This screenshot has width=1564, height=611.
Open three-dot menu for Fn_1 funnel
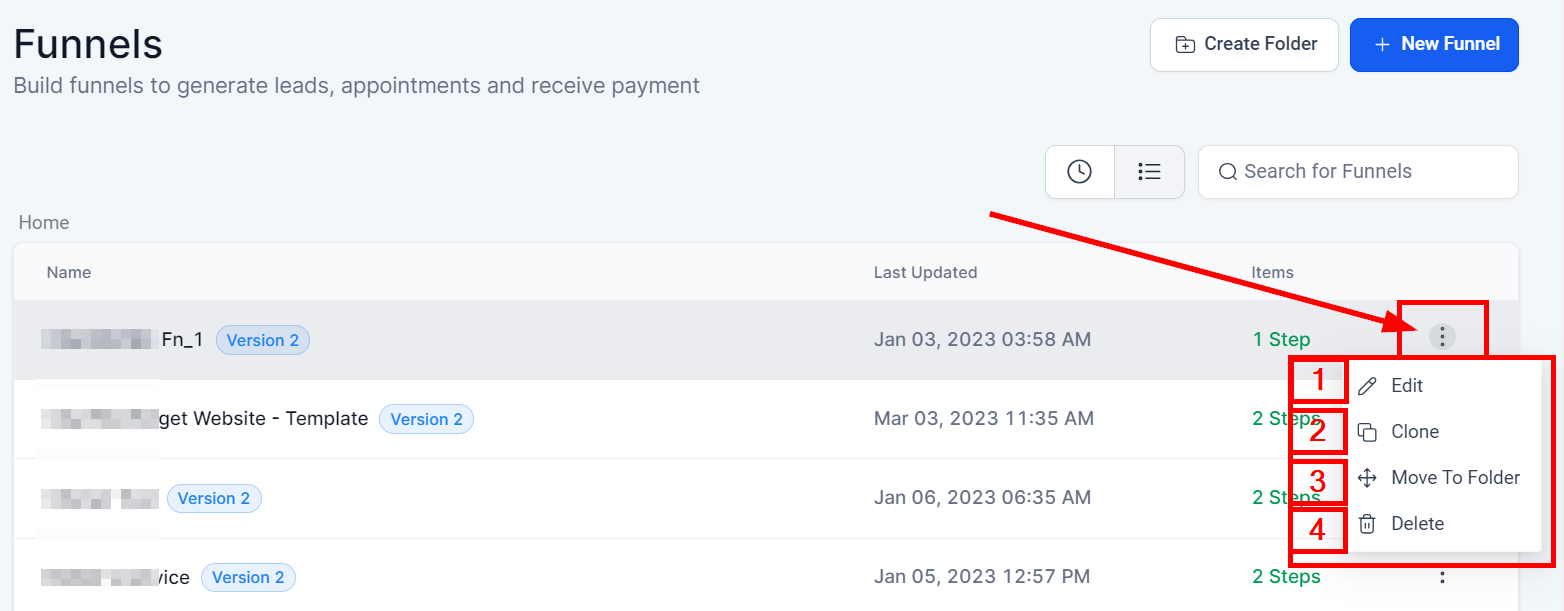(1442, 337)
